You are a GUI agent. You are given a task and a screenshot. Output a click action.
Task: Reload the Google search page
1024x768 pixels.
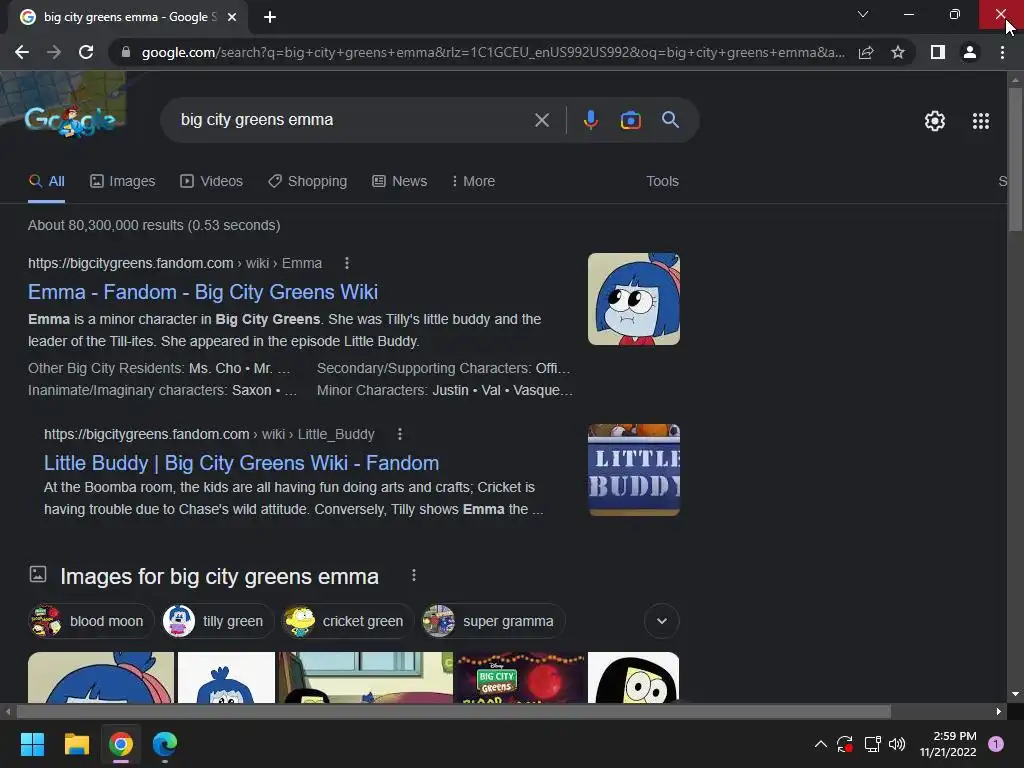point(86,52)
